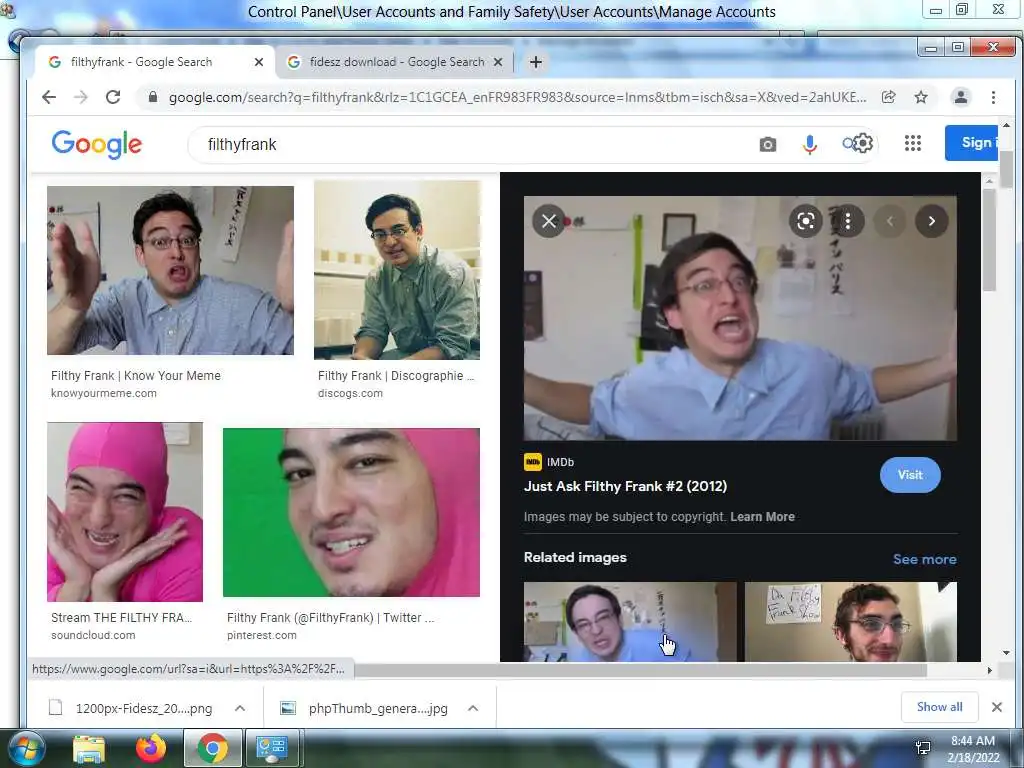Click the share page icon in address bar

pos(888,97)
